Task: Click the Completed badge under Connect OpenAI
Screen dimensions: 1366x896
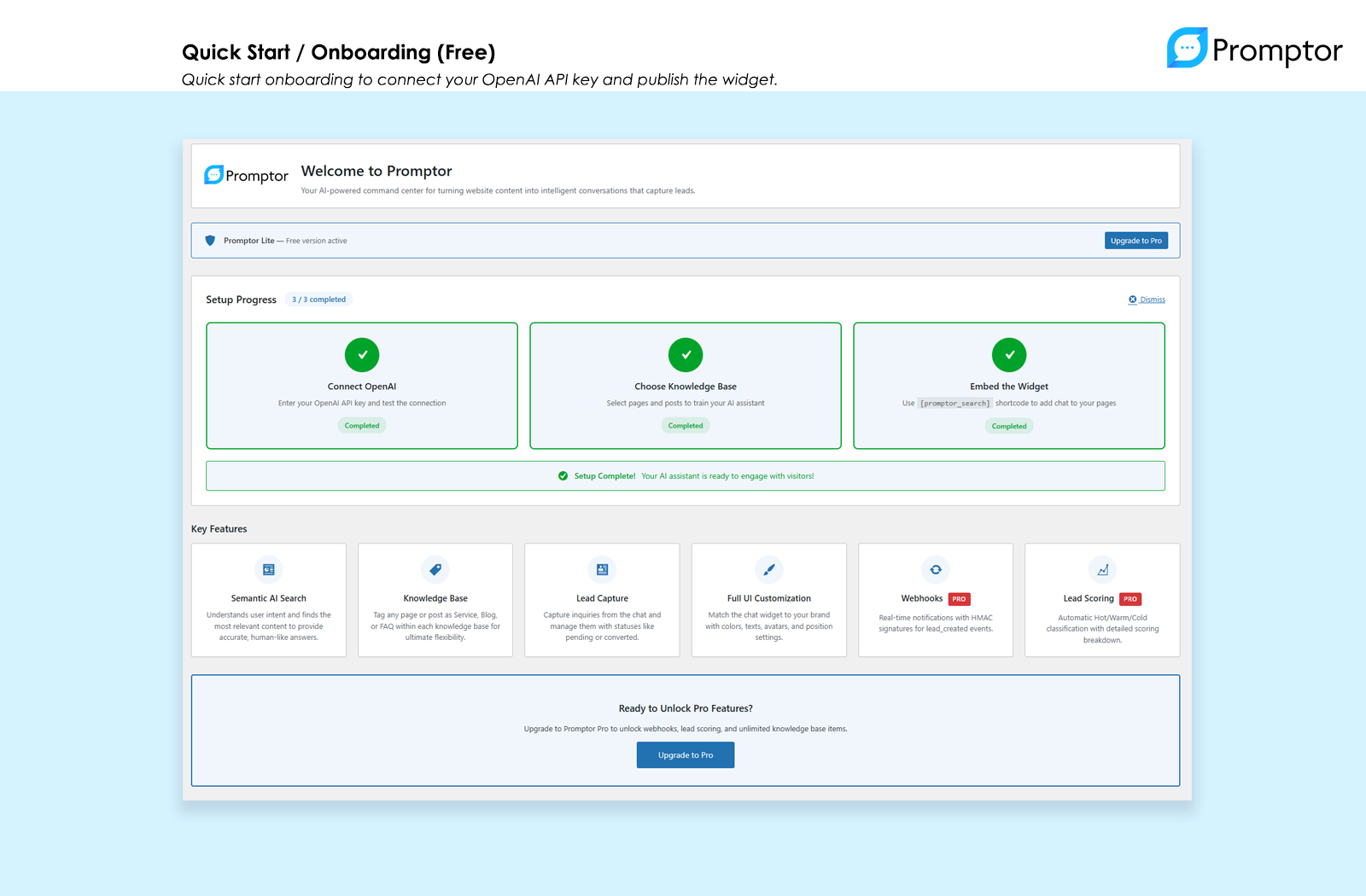Action: [x=362, y=426]
